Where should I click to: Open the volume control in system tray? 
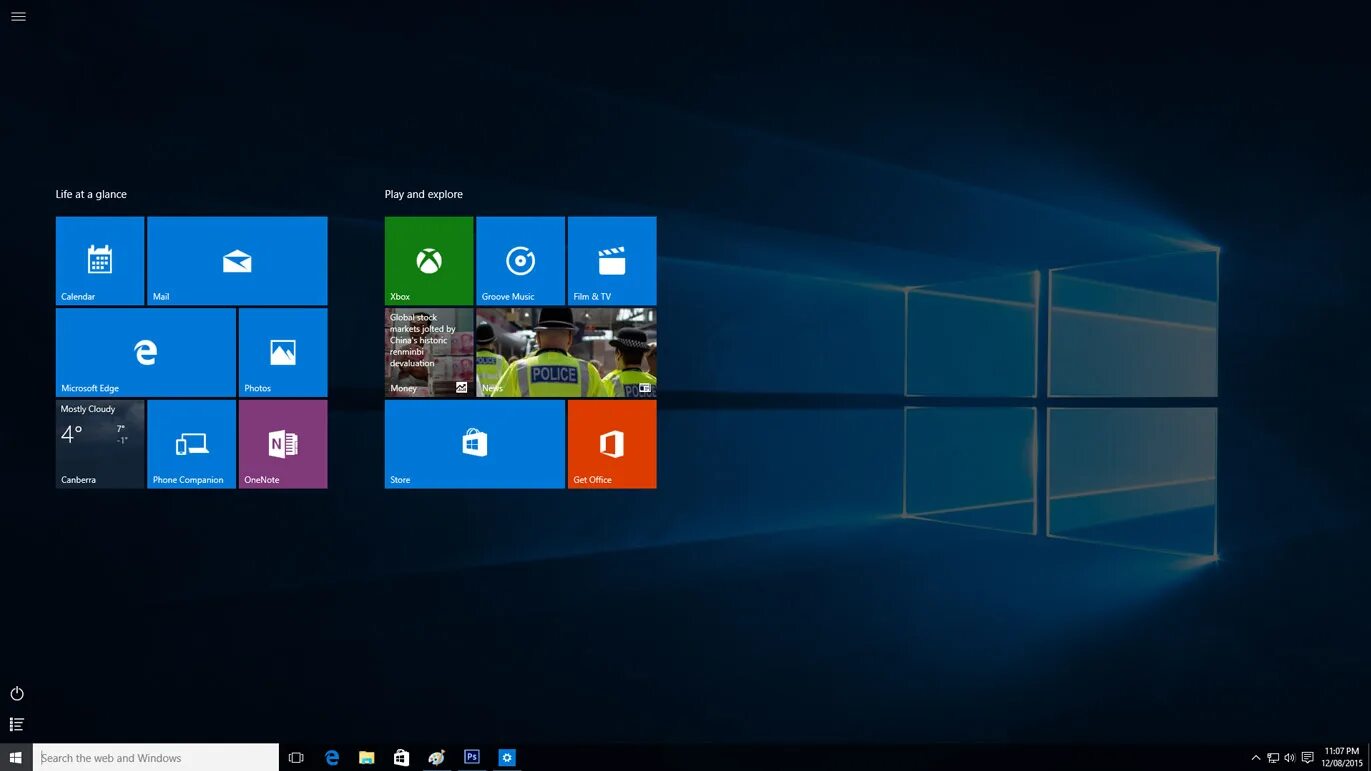point(1290,758)
